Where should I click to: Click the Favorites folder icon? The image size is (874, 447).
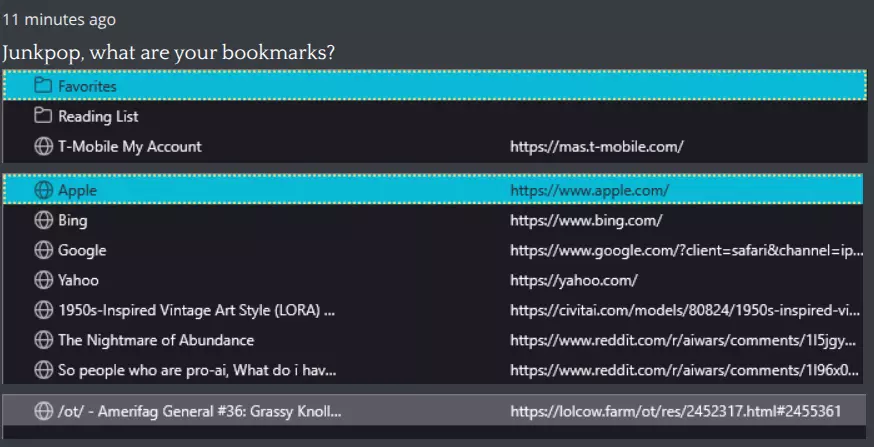[x=43, y=85]
